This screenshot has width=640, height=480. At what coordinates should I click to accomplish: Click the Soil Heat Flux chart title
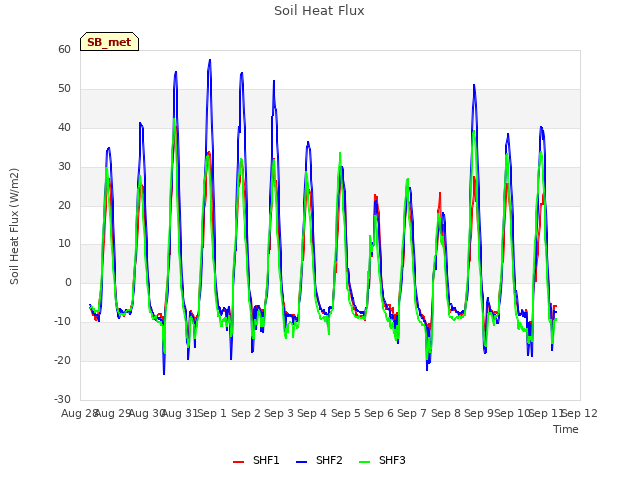(319, 11)
